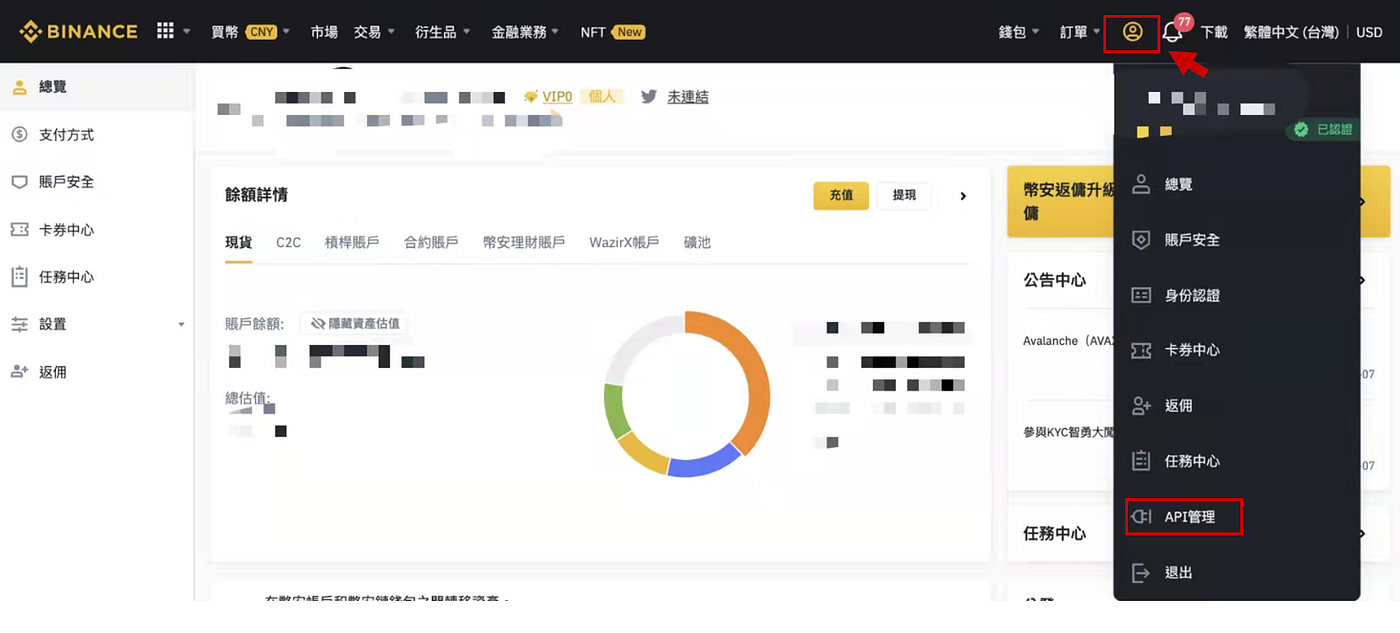1400x633 pixels.
Task: Click the 支付方式 dollar icon in sidebar
Action: click(19, 134)
